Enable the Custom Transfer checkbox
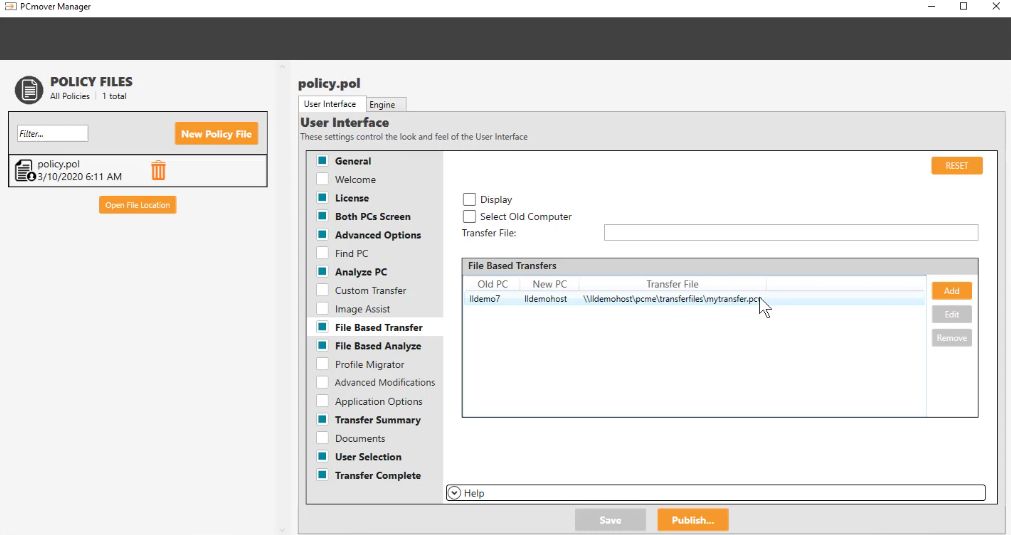1011x535 pixels. [x=322, y=290]
